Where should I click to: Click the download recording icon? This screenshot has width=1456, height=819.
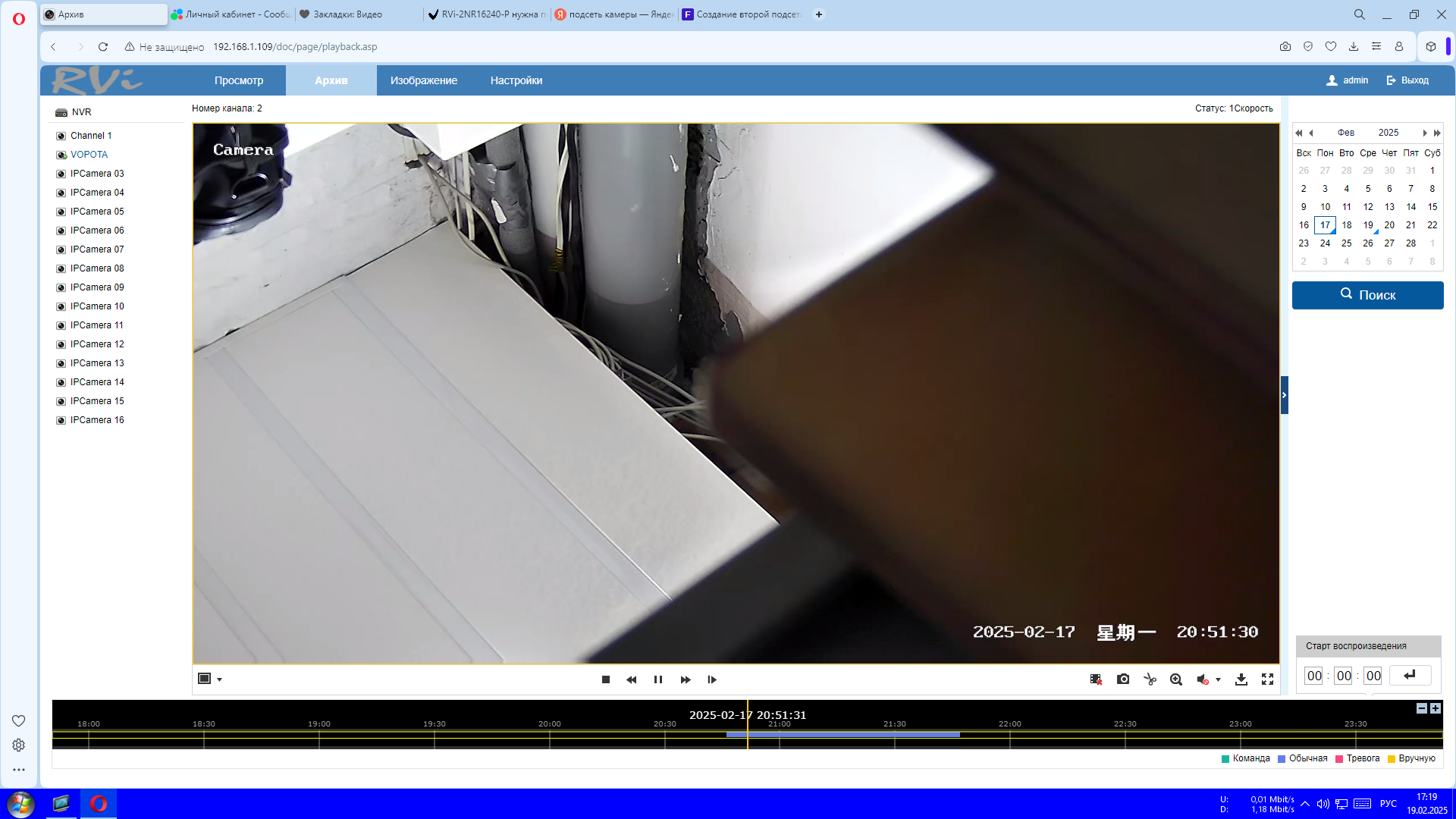1241,679
